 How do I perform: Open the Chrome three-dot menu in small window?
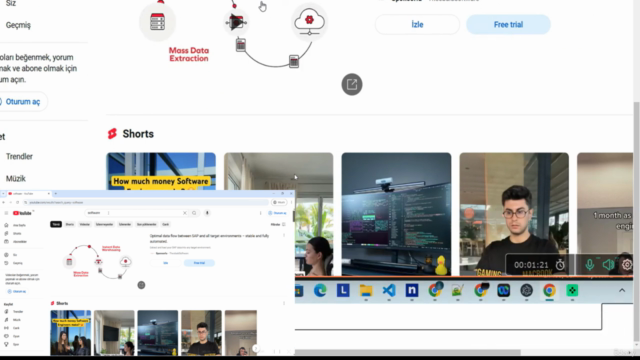coord(291,202)
